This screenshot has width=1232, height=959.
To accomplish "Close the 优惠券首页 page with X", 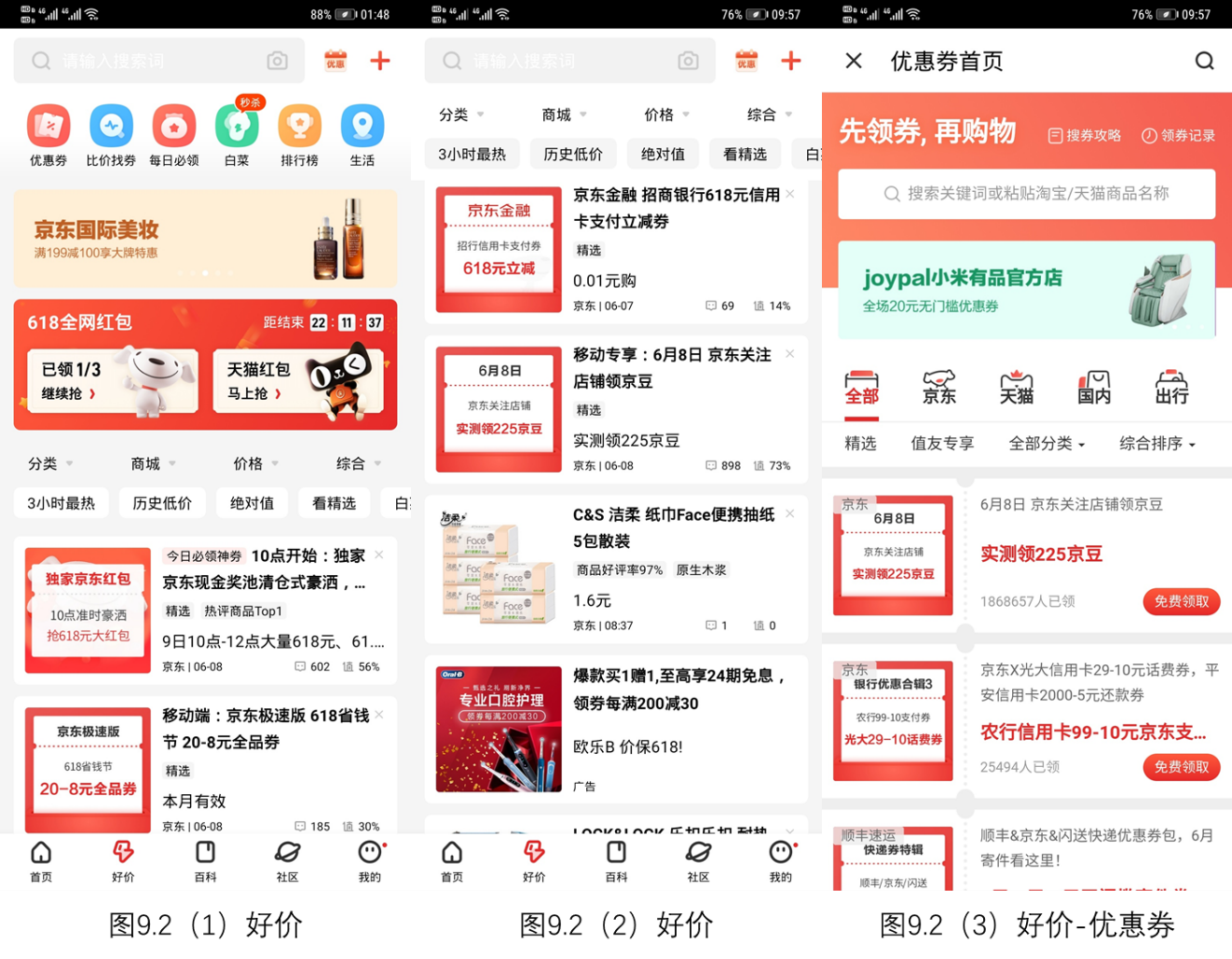I will pos(854,61).
